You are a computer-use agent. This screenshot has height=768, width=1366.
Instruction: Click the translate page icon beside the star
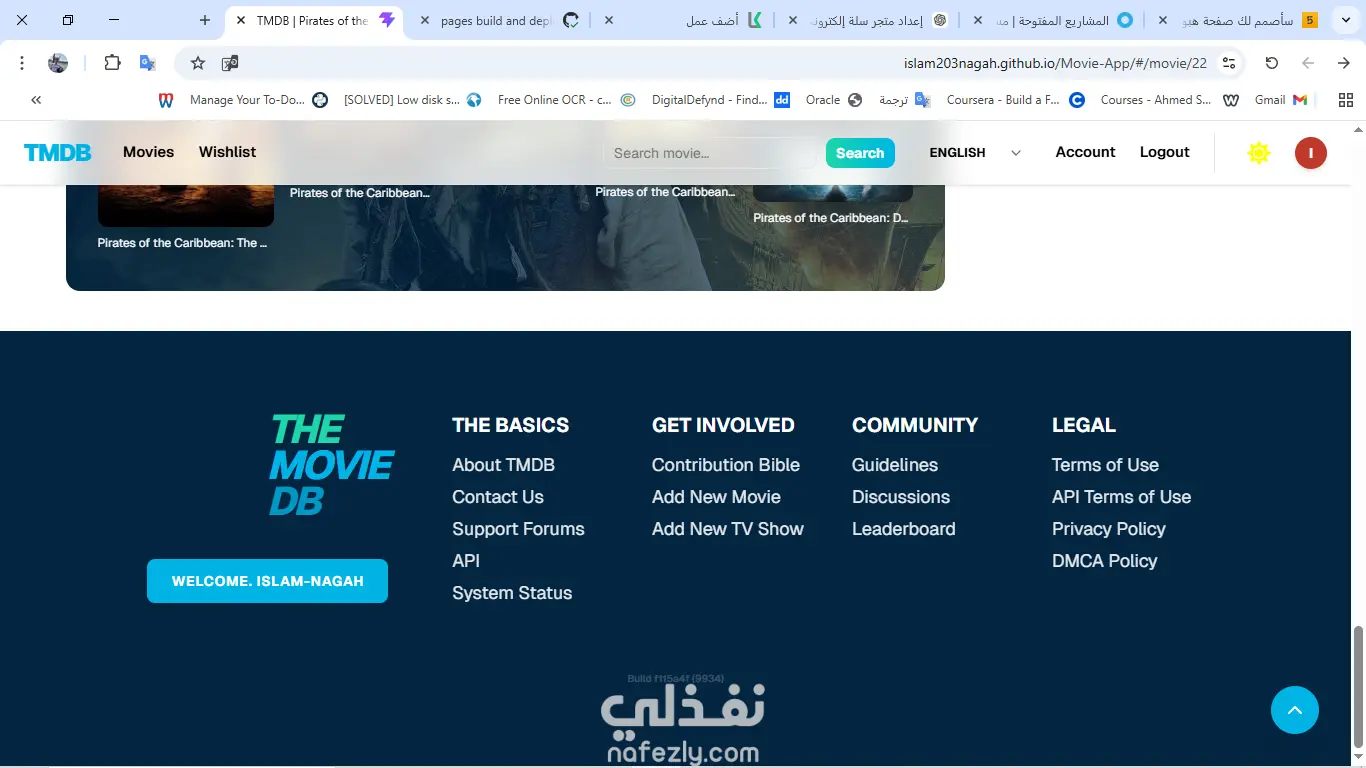tap(230, 63)
